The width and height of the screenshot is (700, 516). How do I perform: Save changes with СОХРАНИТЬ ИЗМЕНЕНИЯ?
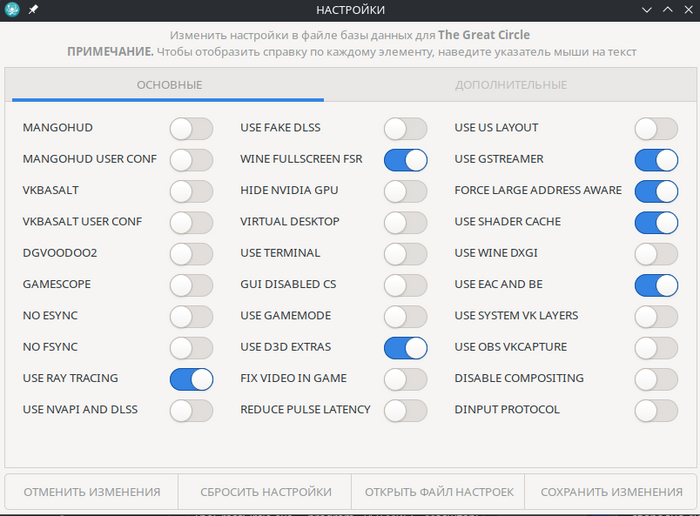click(611, 492)
